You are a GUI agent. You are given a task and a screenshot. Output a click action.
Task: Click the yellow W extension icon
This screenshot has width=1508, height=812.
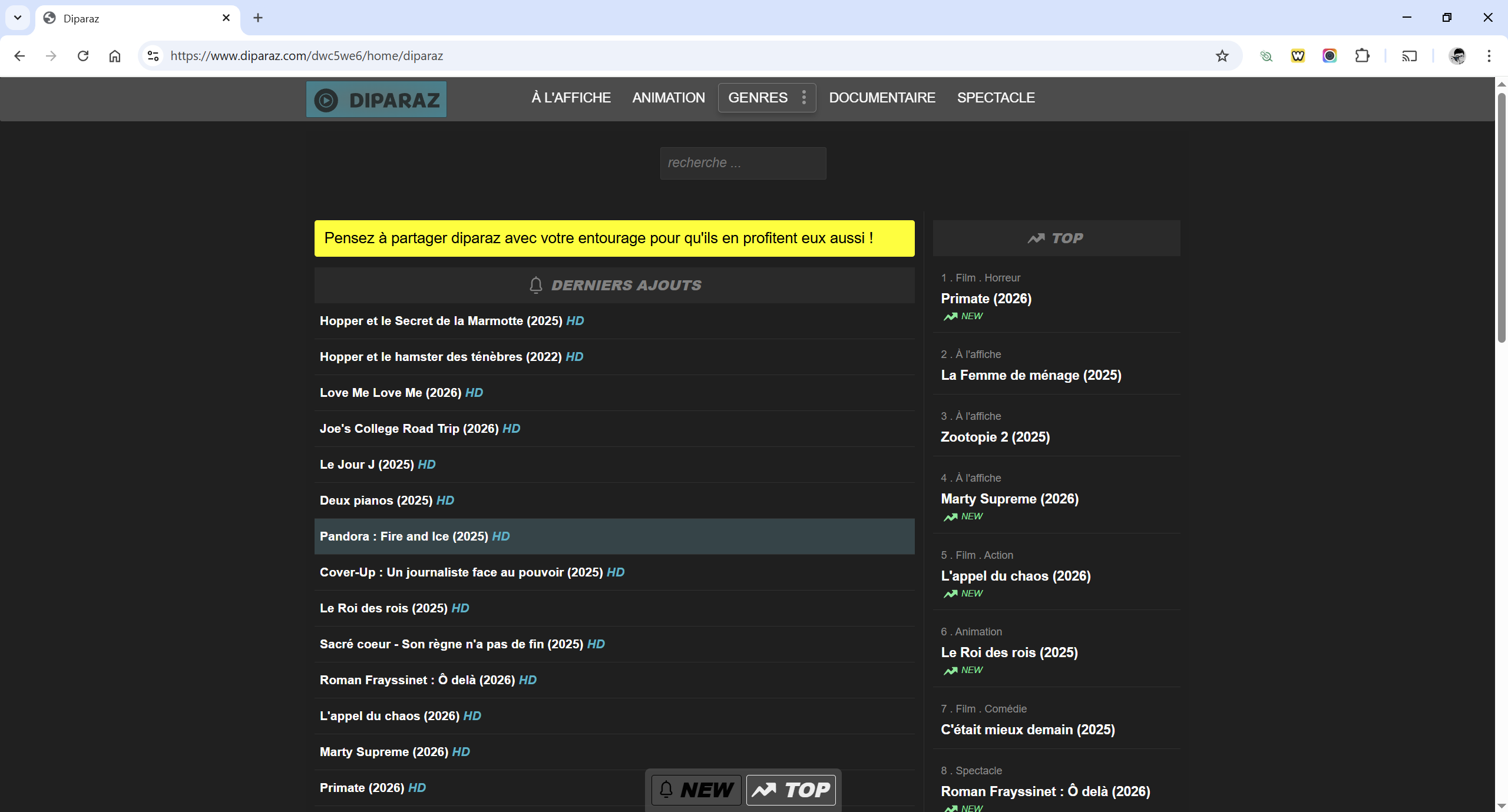[x=1298, y=56]
